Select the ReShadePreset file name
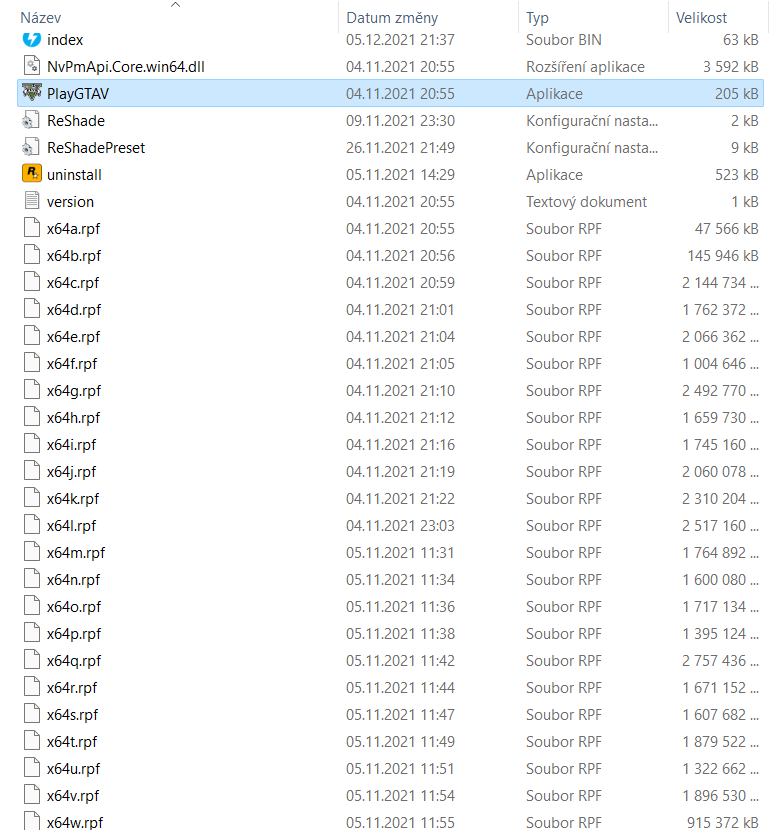The width and height of the screenshot is (779, 837). click(96, 148)
